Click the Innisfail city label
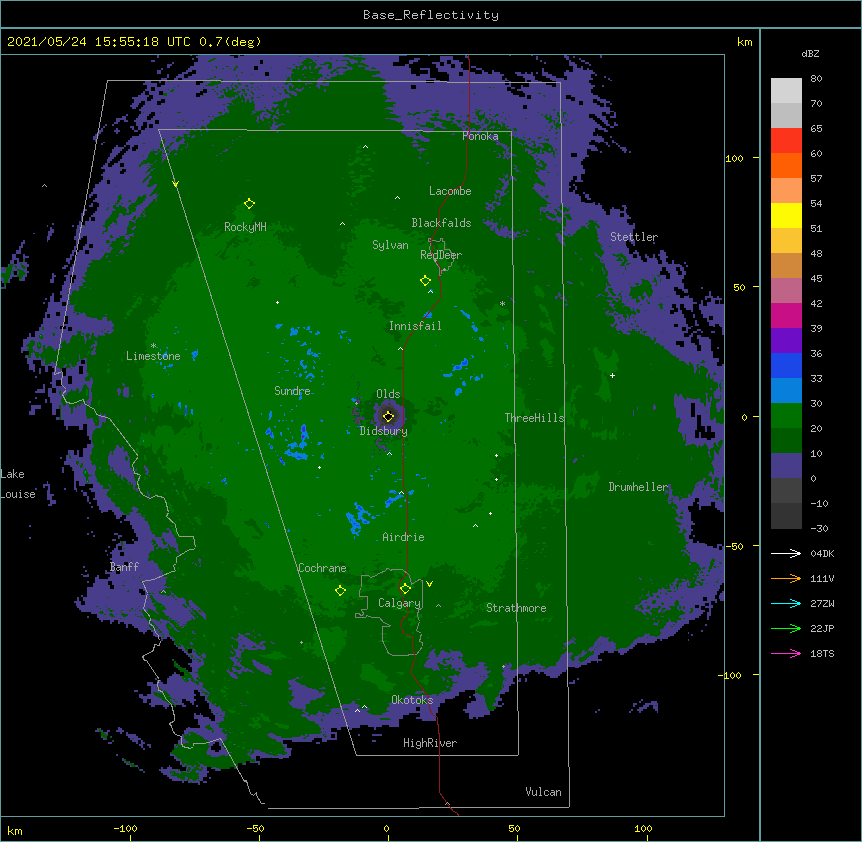 [x=415, y=326]
